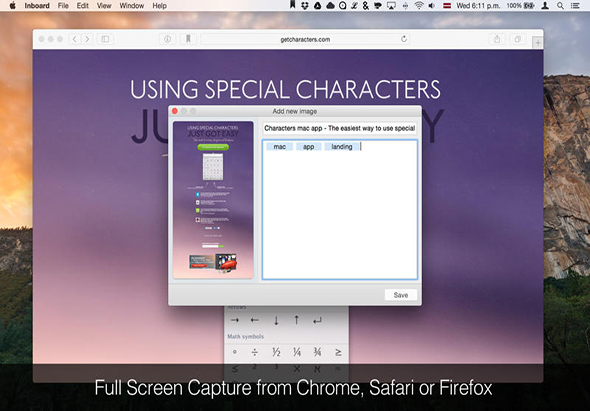Click the info circle icon in Safari toolbar

[167, 39]
